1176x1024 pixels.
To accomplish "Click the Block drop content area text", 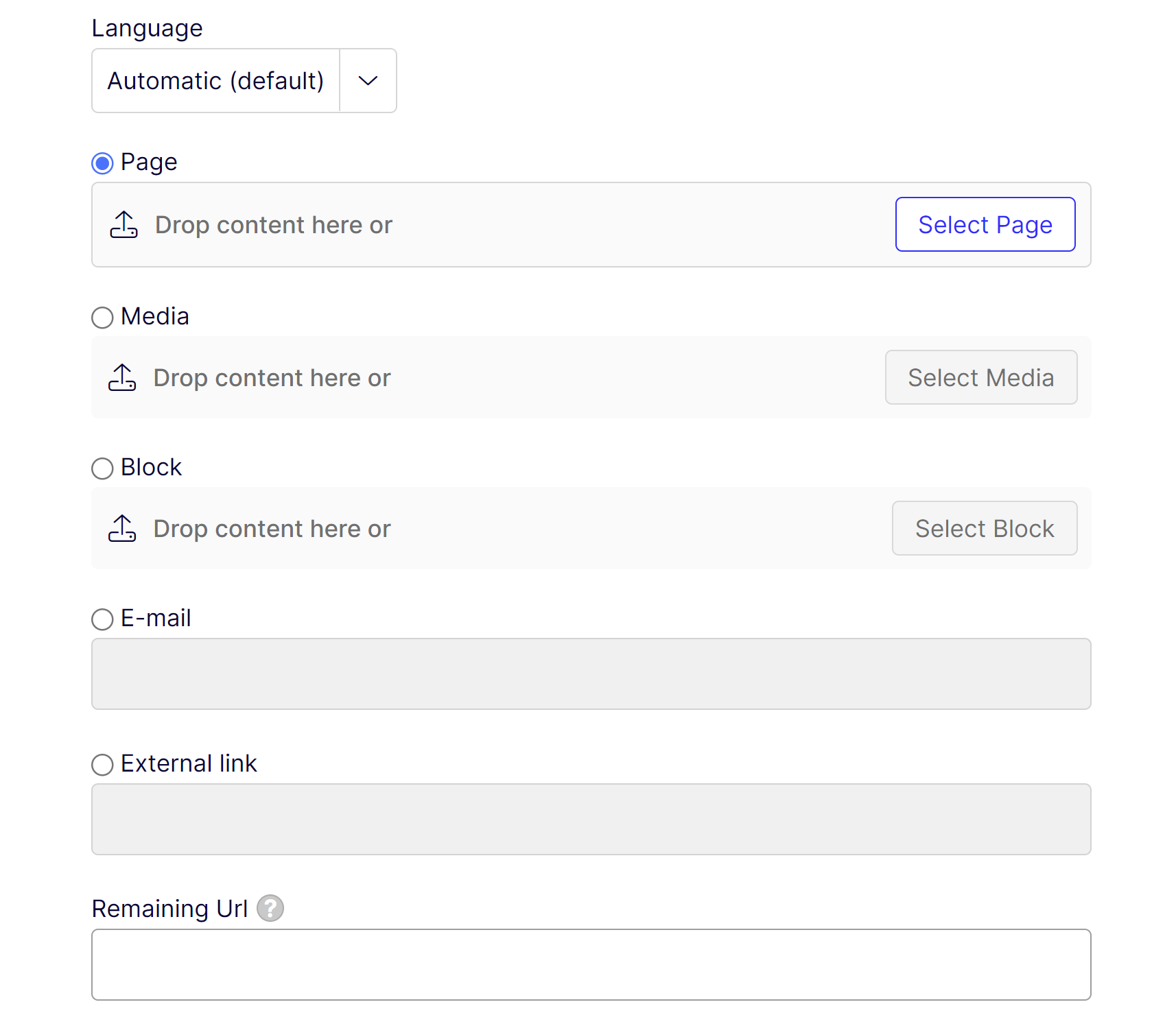I will (x=272, y=529).
